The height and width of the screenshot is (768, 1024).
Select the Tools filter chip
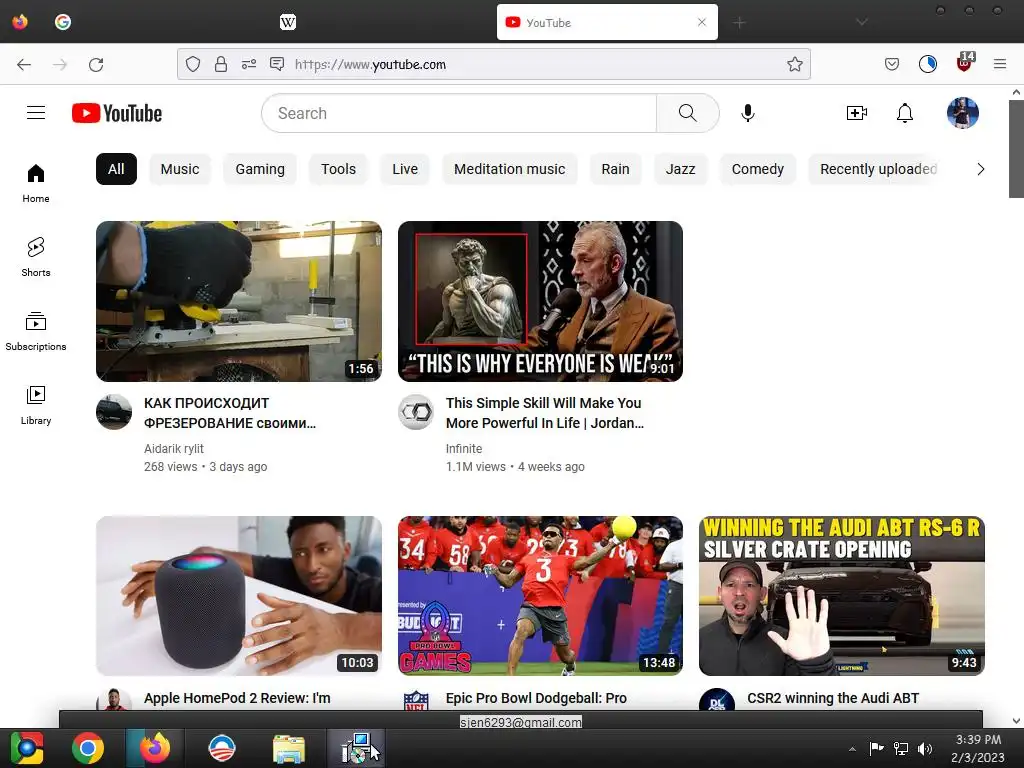338,169
